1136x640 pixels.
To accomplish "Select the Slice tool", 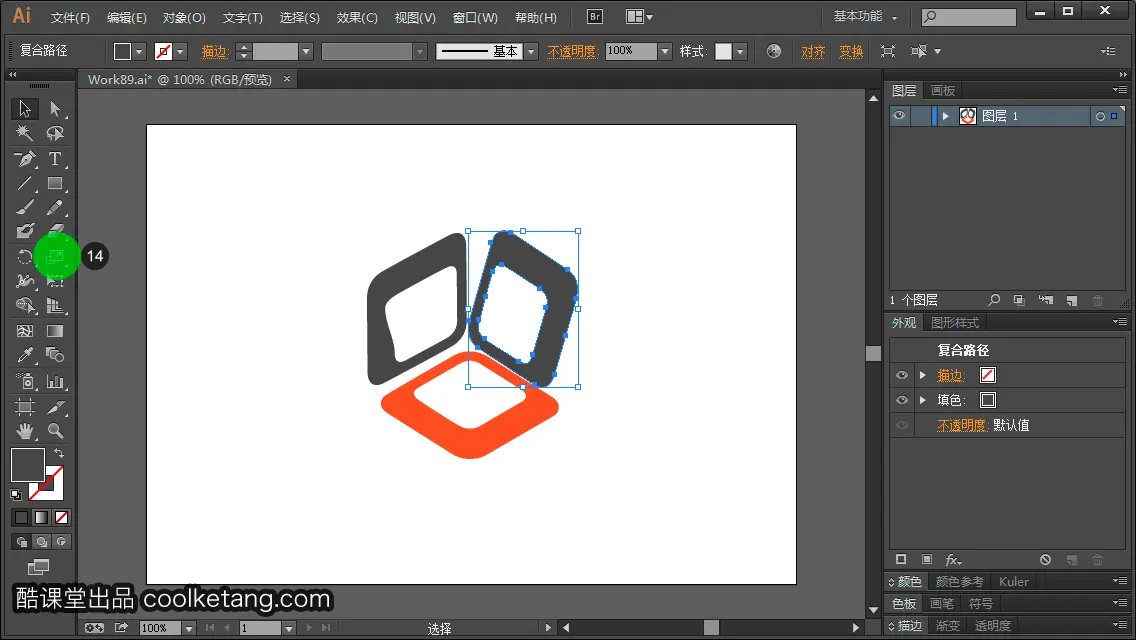I will click(x=55, y=407).
